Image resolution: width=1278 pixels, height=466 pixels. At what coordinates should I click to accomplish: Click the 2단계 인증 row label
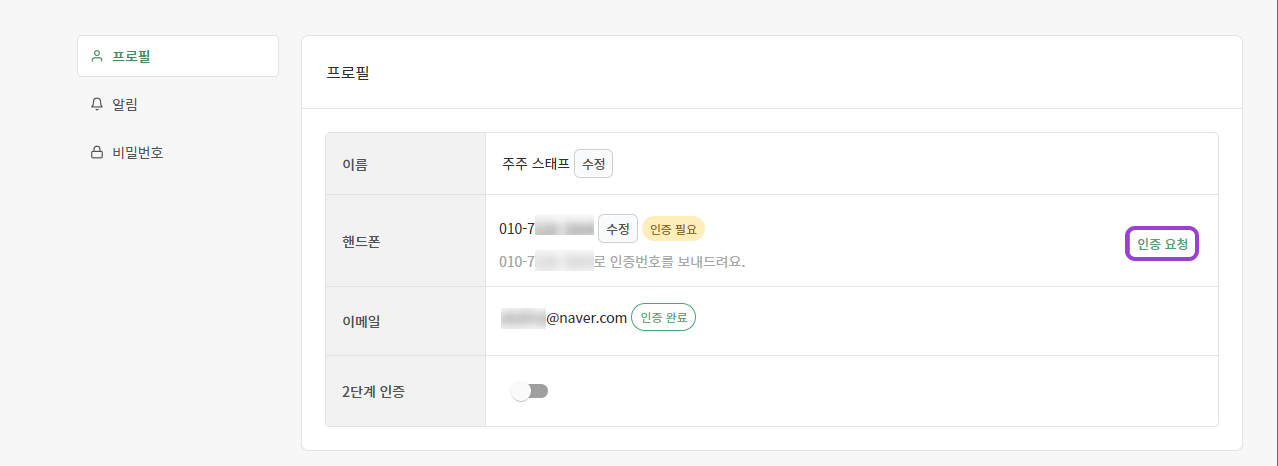(373, 391)
